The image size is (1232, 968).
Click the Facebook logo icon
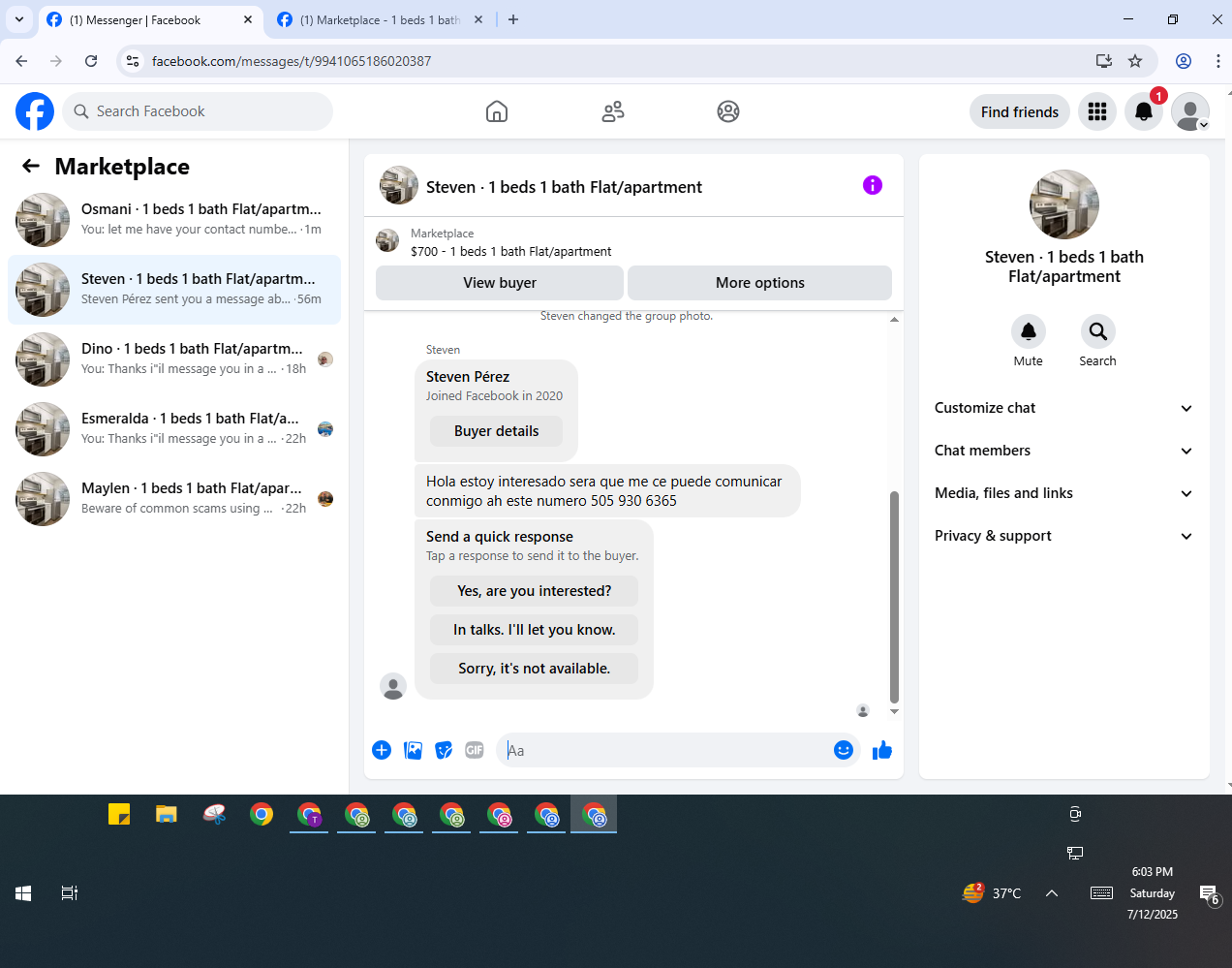click(x=35, y=111)
